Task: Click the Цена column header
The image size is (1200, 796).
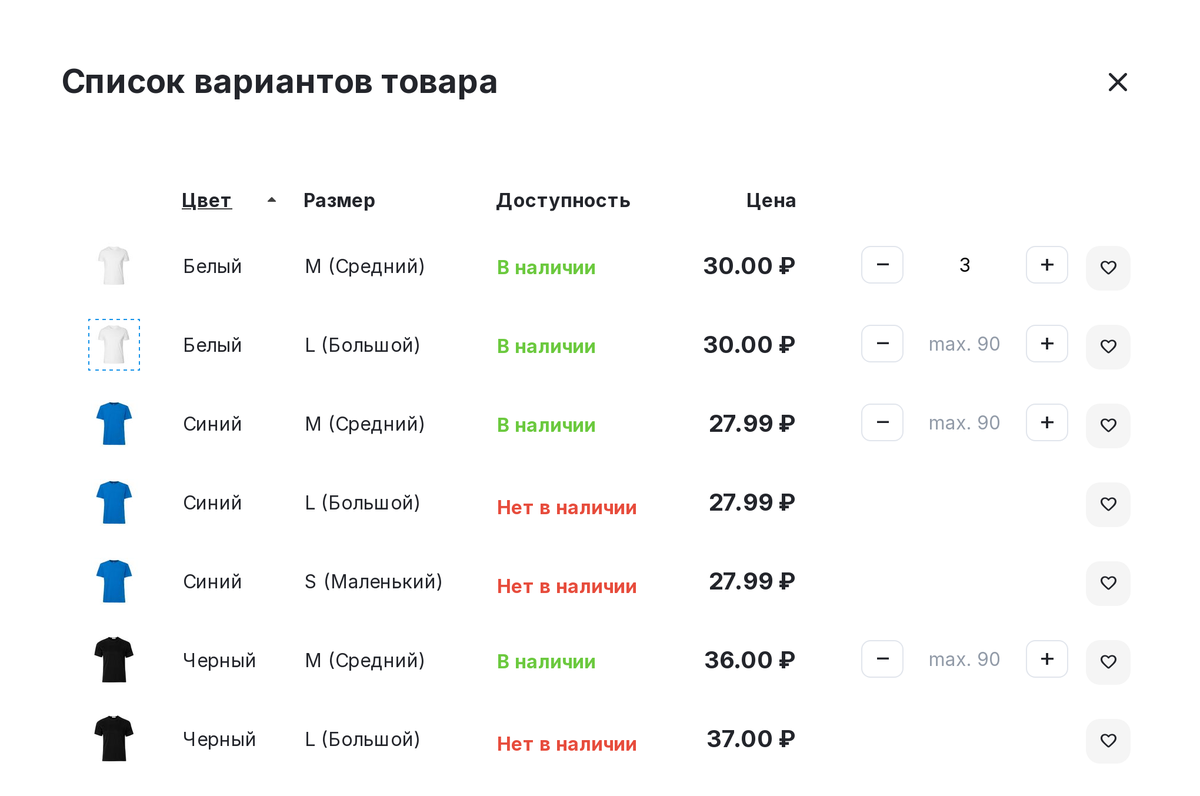Action: [771, 200]
